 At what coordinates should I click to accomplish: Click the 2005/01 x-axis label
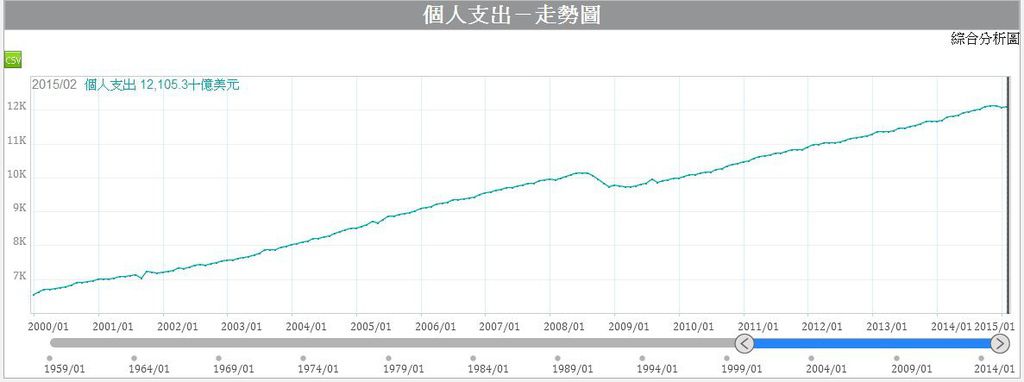tap(371, 326)
